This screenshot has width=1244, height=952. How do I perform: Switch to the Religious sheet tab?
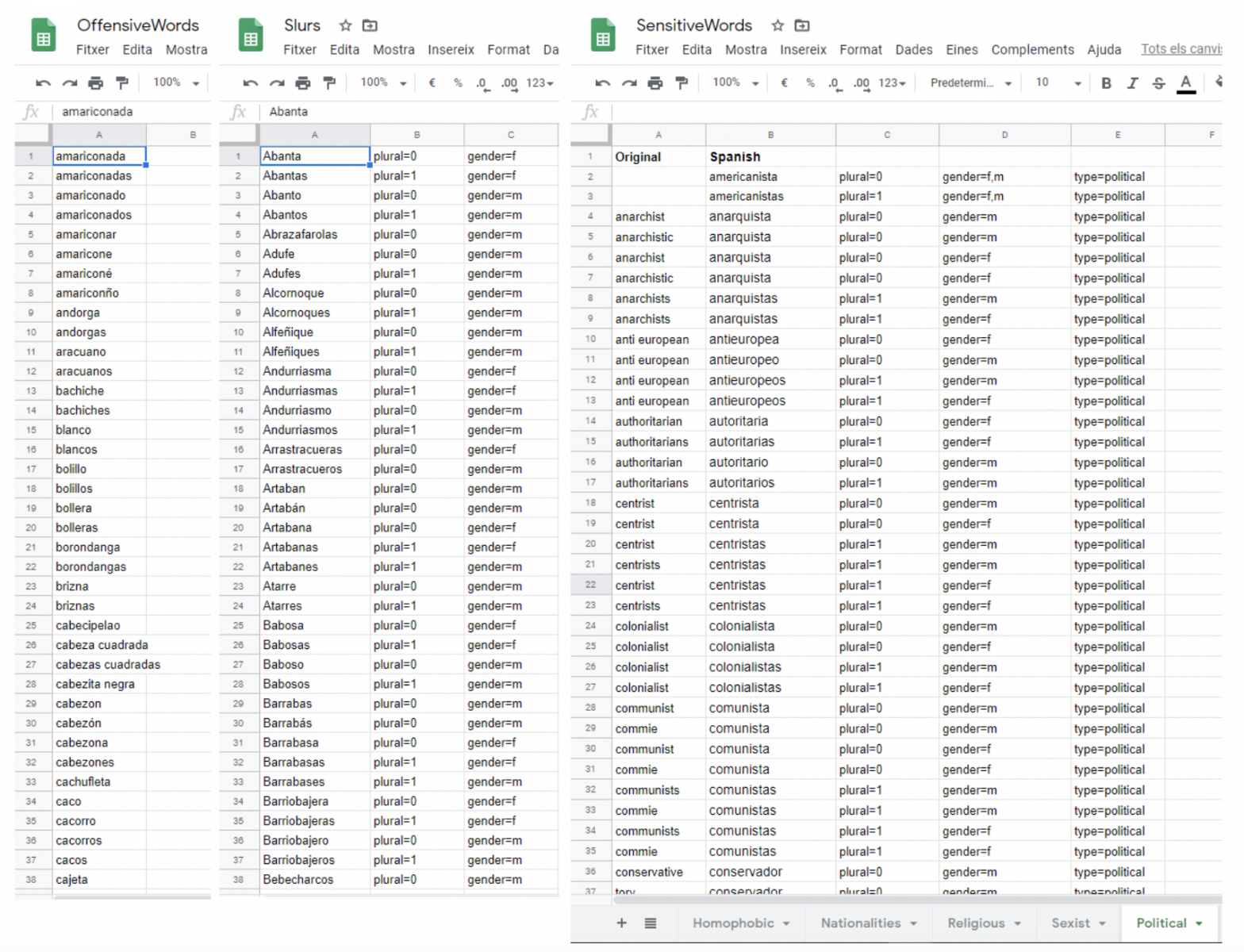(x=976, y=923)
